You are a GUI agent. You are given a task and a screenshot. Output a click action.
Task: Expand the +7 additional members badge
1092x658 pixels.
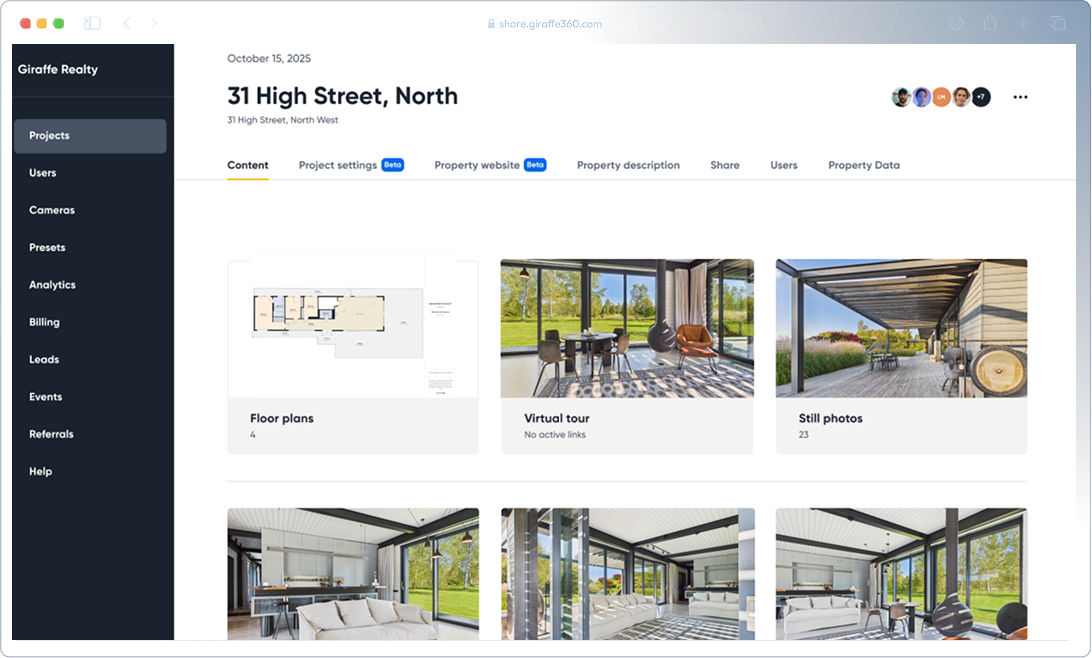pos(981,97)
